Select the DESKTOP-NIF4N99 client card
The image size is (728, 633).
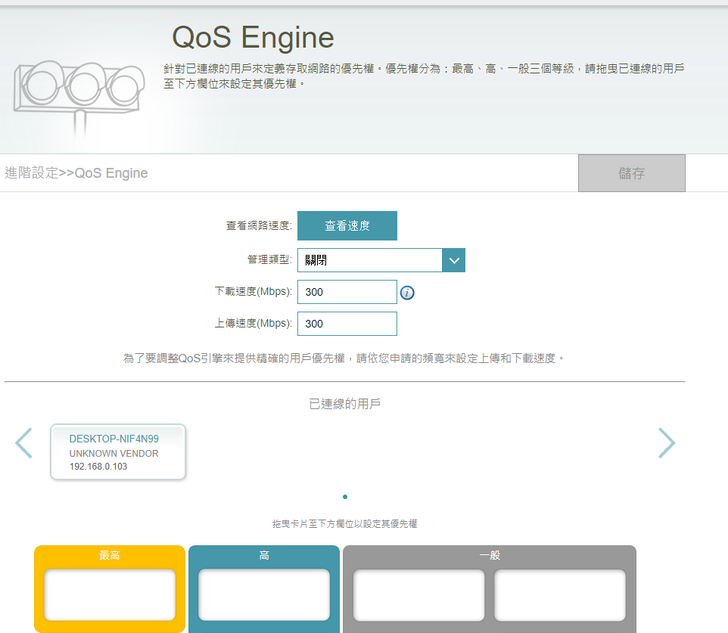pyautogui.click(x=118, y=452)
